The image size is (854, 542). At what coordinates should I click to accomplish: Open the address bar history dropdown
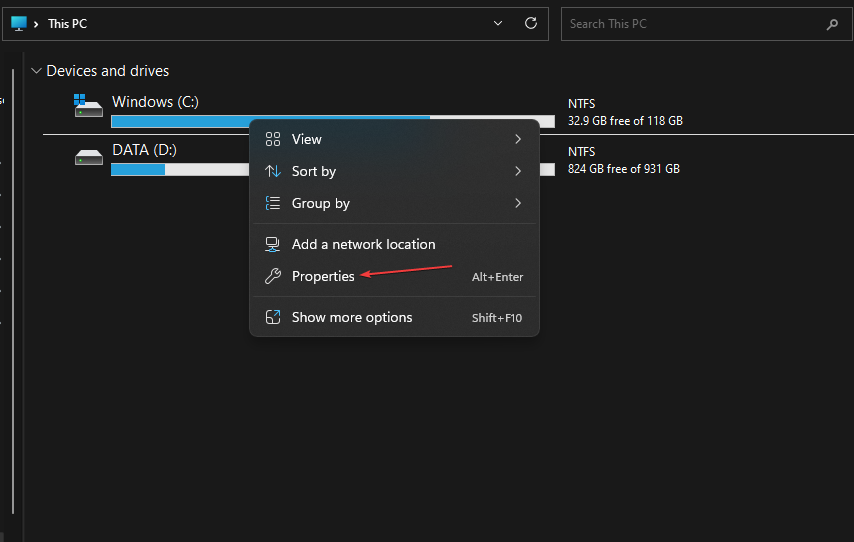coord(498,23)
